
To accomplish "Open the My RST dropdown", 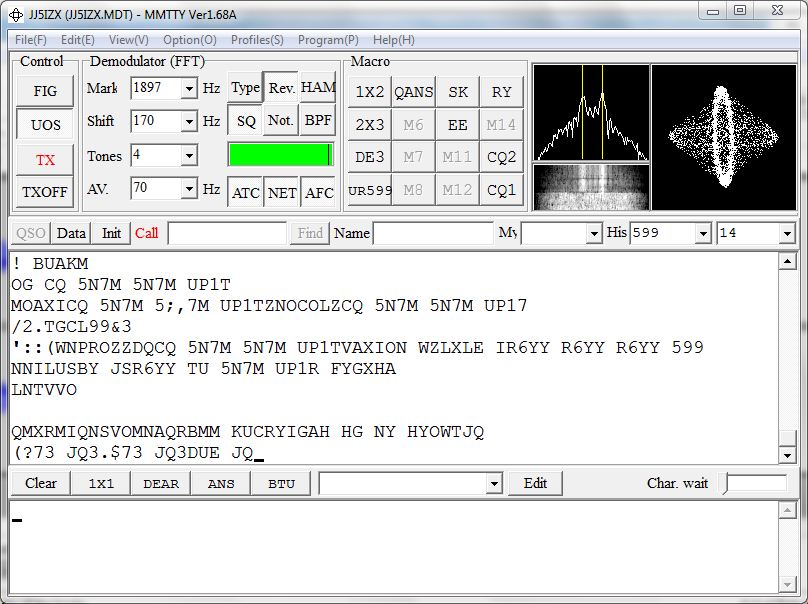I will coord(594,233).
